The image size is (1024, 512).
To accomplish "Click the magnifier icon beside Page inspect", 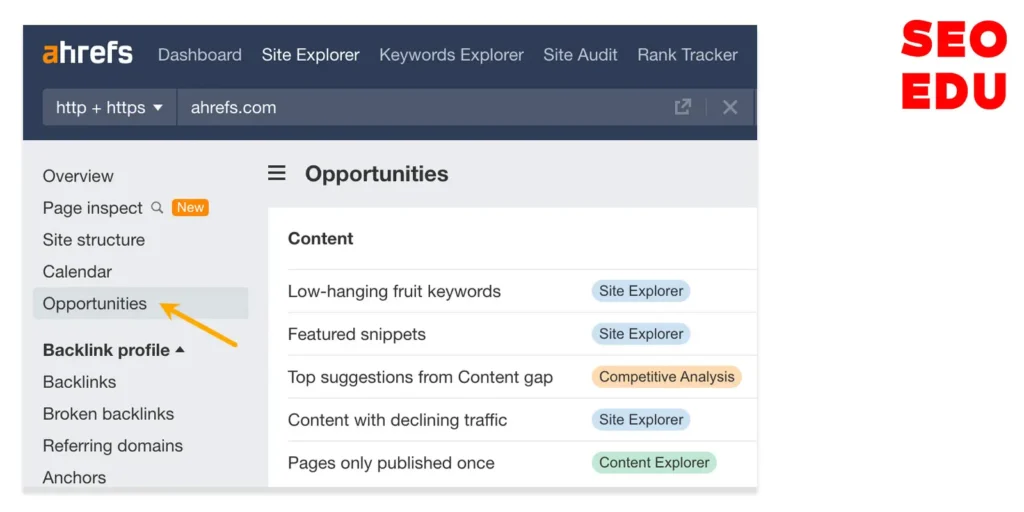I will click(157, 208).
